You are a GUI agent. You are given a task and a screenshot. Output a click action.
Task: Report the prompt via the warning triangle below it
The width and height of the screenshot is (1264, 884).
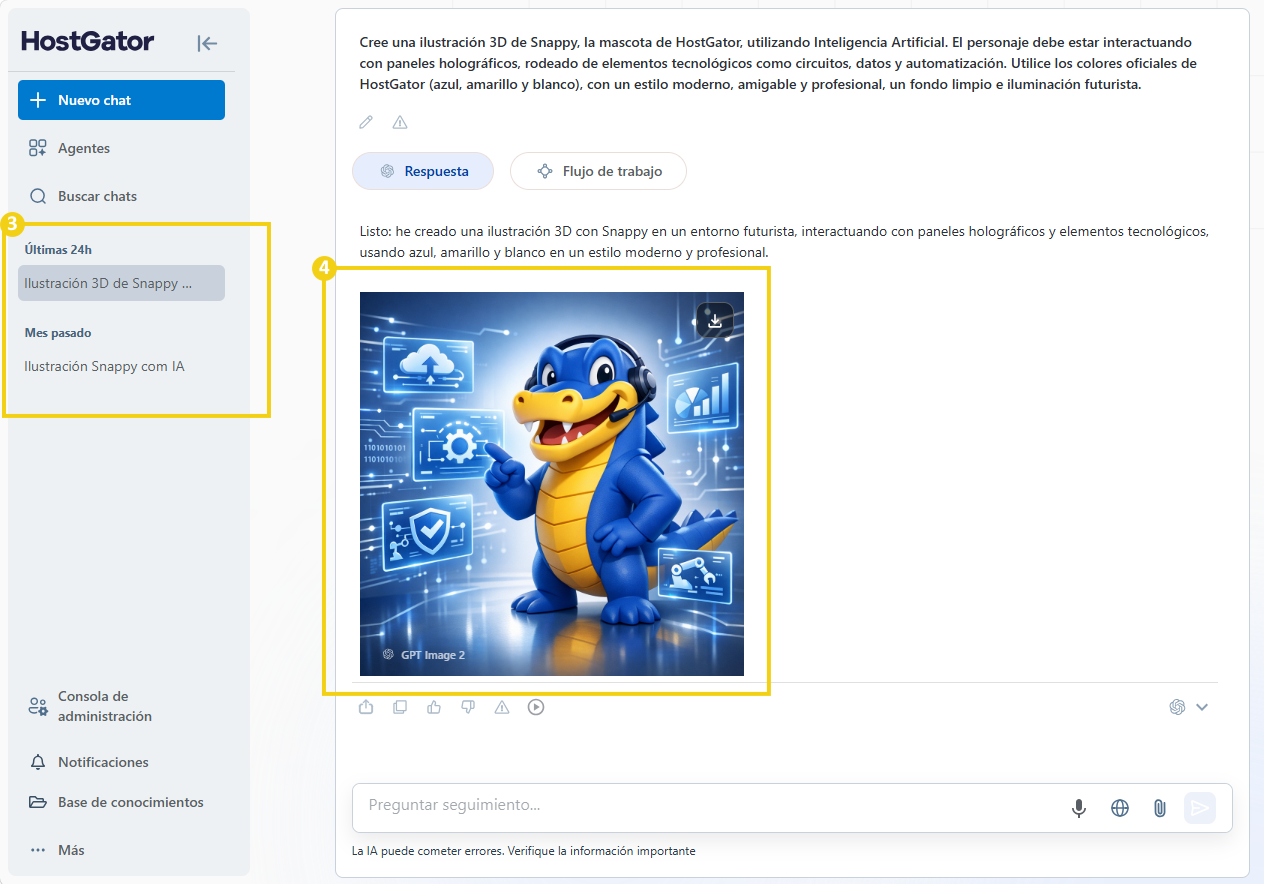coord(400,122)
